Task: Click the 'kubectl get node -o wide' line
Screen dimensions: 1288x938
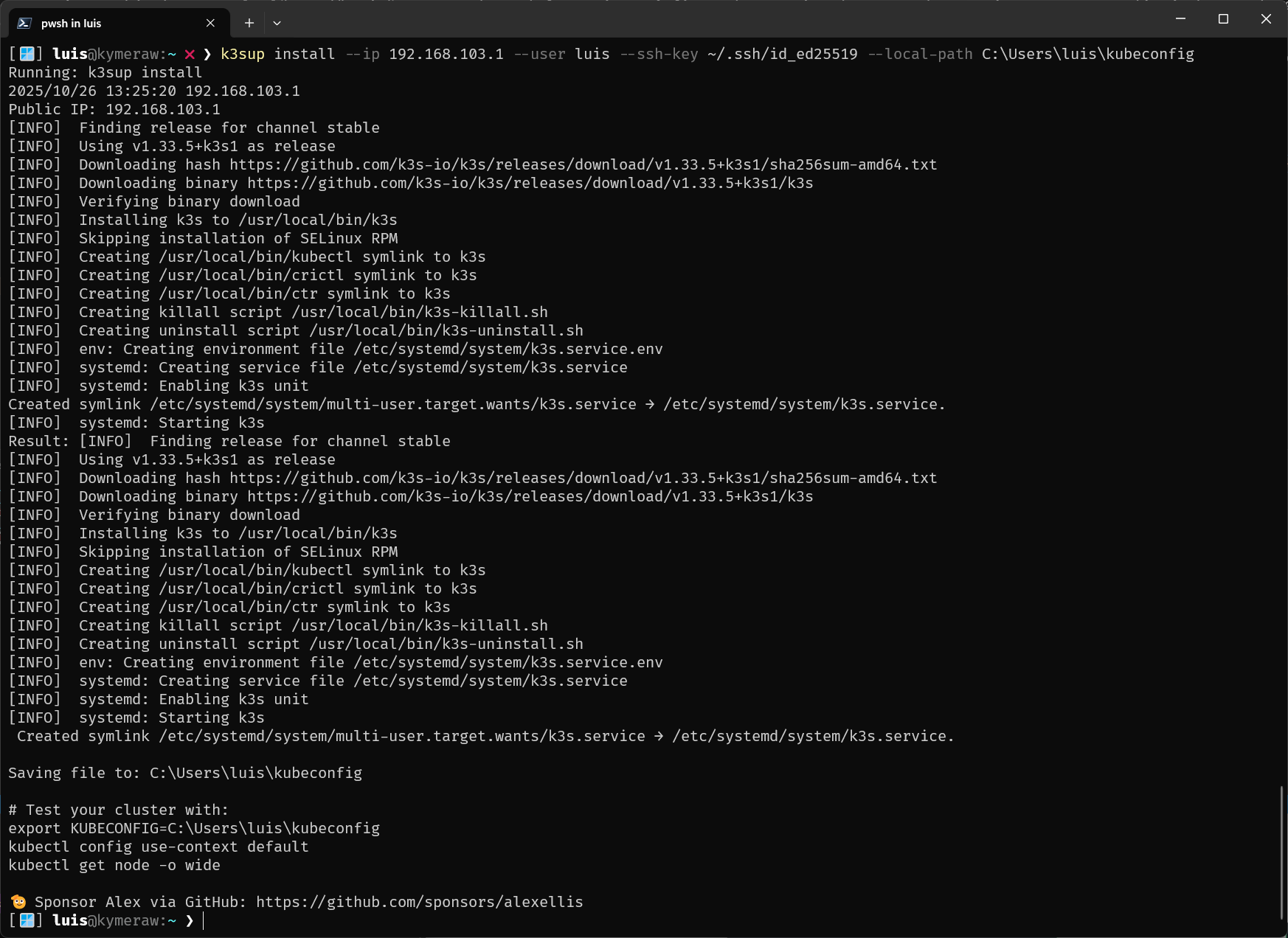Action: [x=114, y=865]
